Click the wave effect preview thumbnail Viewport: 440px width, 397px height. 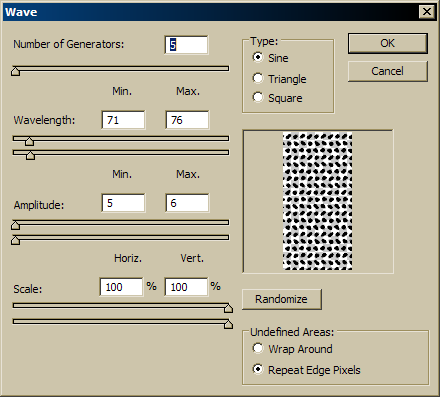(318, 201)
